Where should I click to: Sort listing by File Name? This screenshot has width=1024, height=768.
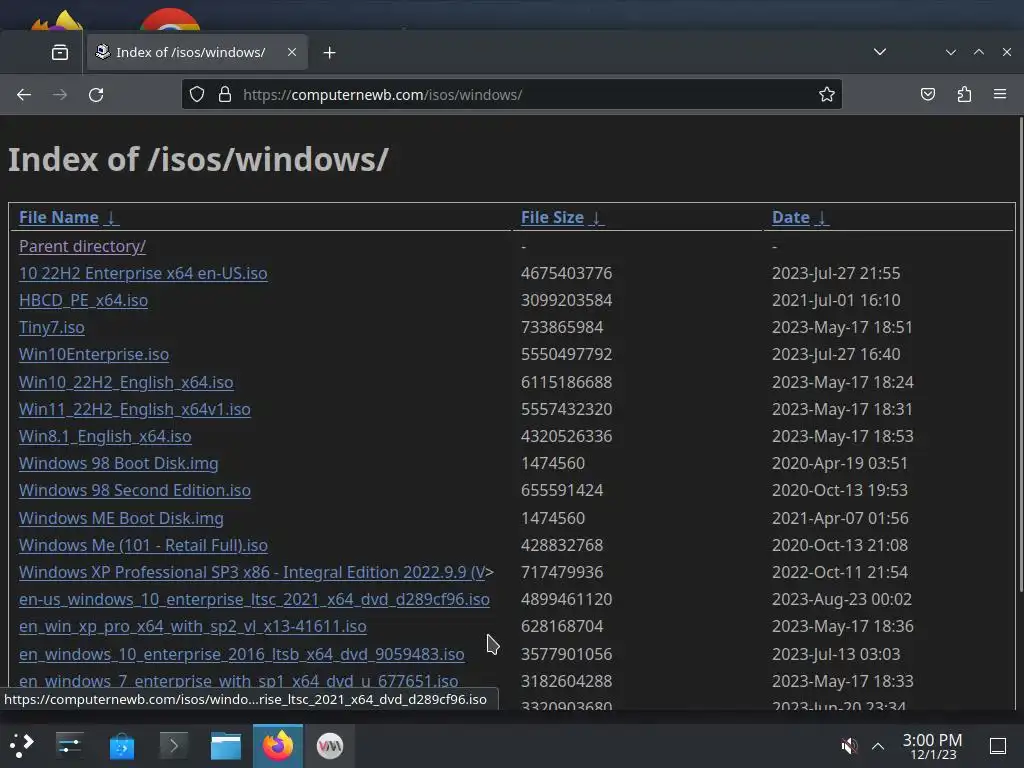click(x=59, y=217)
